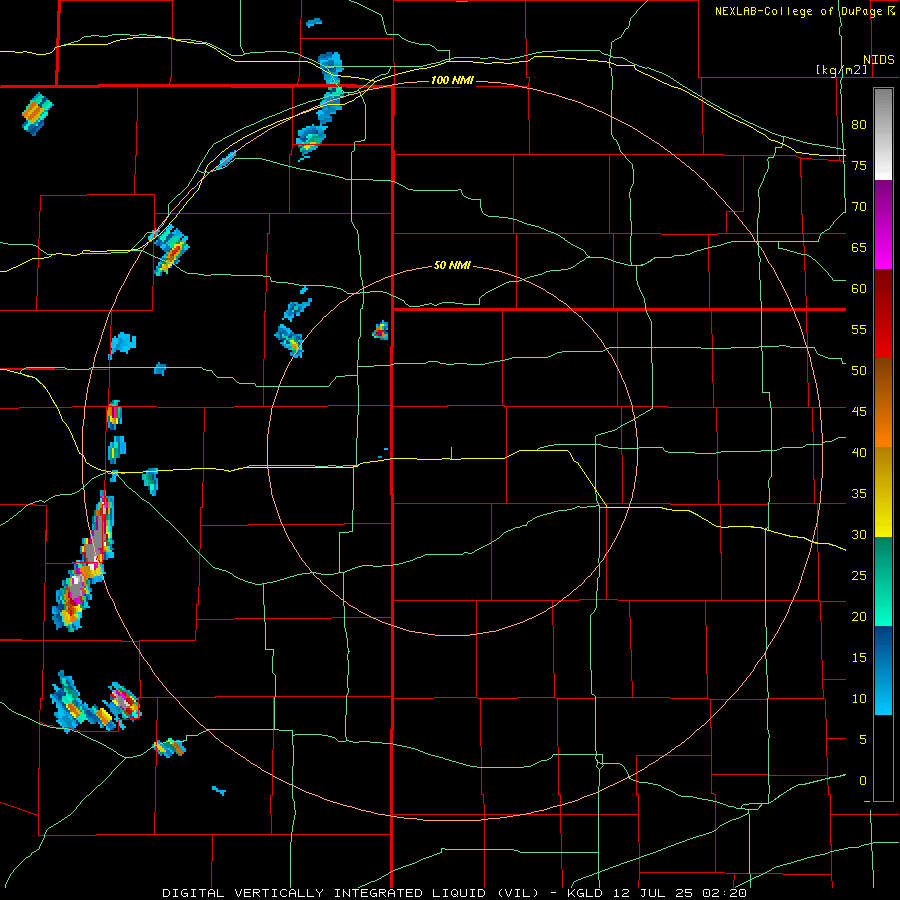Image resolution: width=900 pixels, height=900 pixels.
Task: Click the 55 value on the color scale
Action: [x=859, y=329]
